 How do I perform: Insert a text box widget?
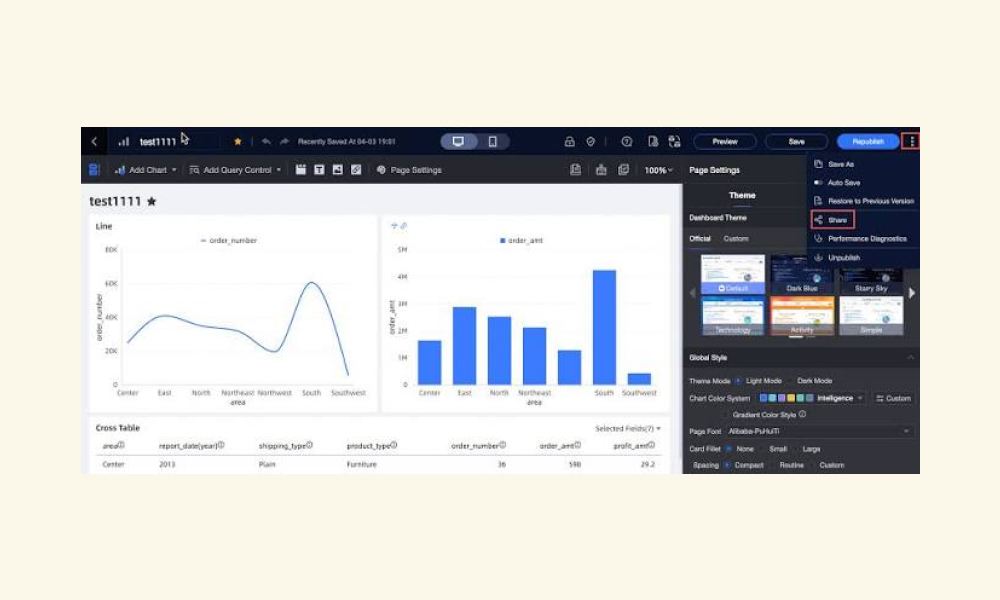pyautogui.click(x=319, y=170)
